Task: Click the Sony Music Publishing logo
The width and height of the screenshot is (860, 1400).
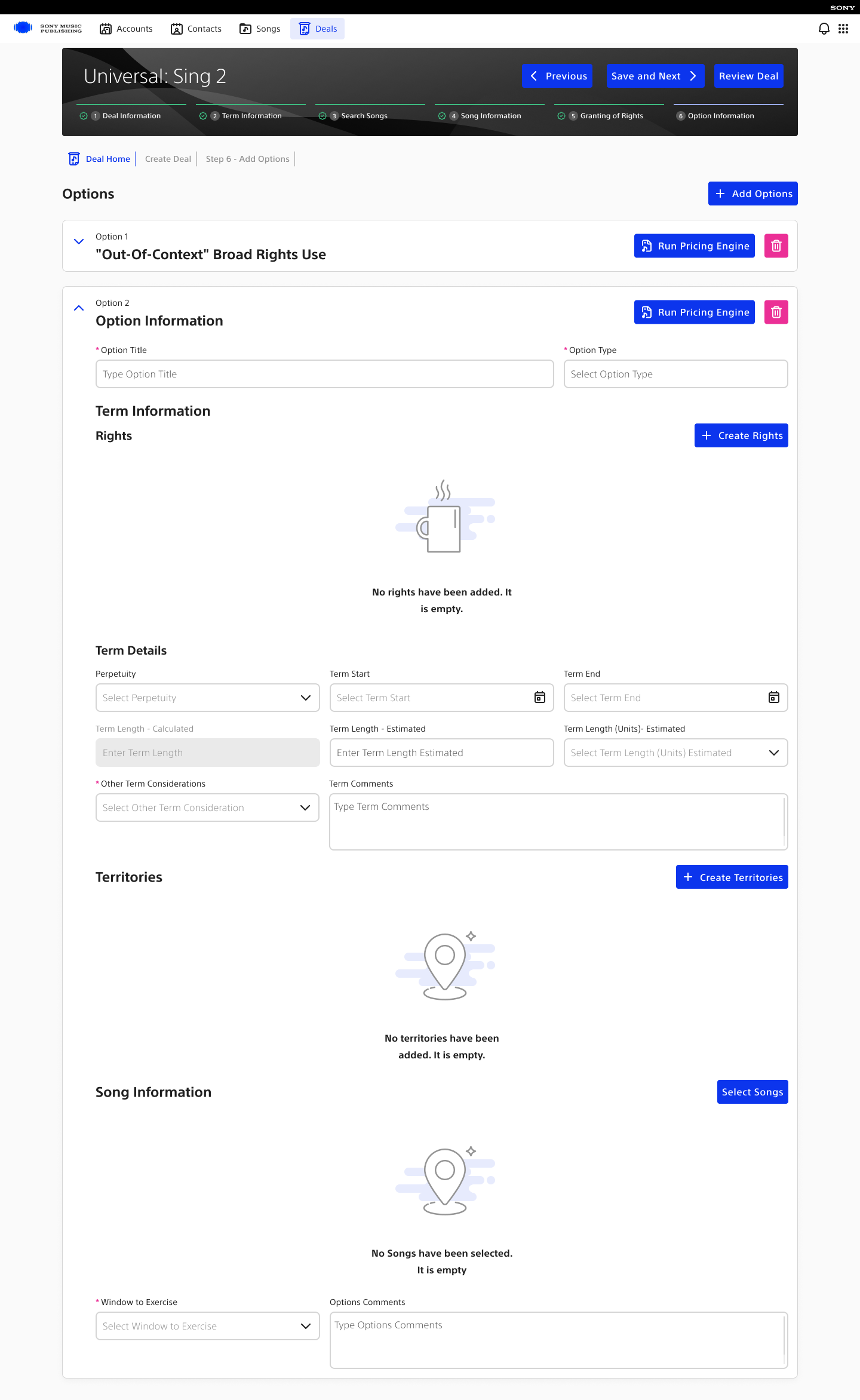Action: point(48,28)
